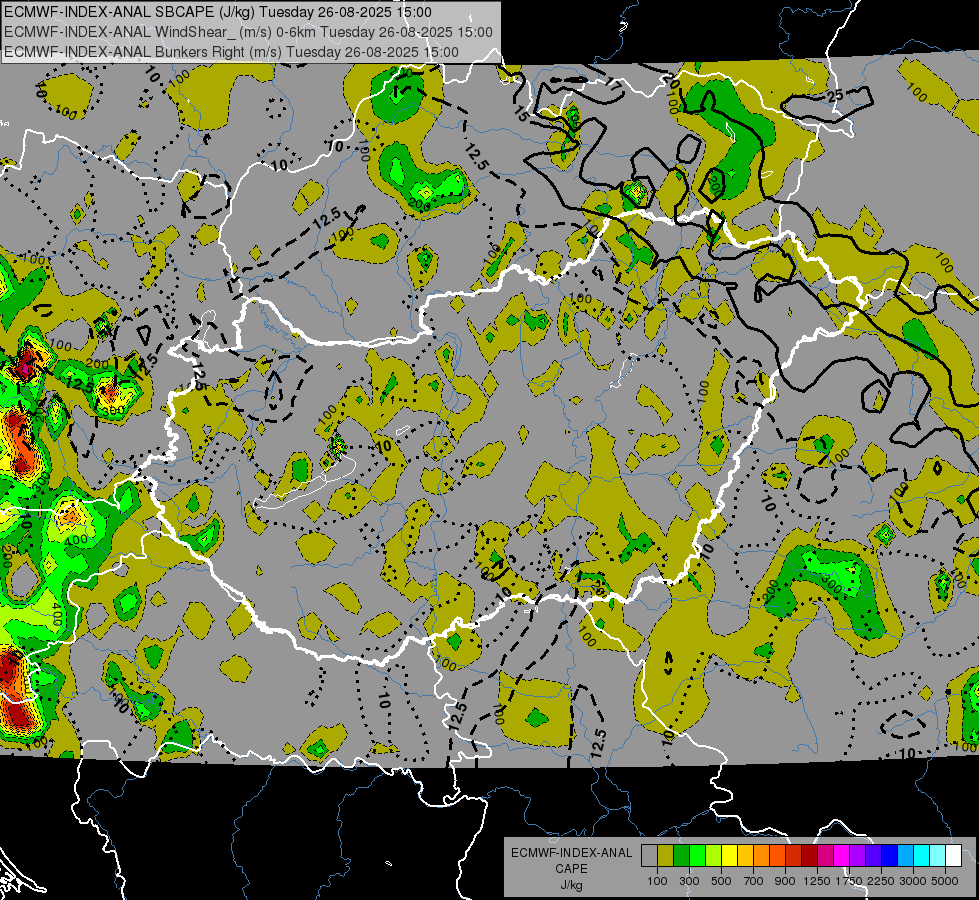Image resolution: width=979 pixels, height=900 pixels.
Task: Click the legend value 3000
Action: pyautogui.click(x=913, y=881)
